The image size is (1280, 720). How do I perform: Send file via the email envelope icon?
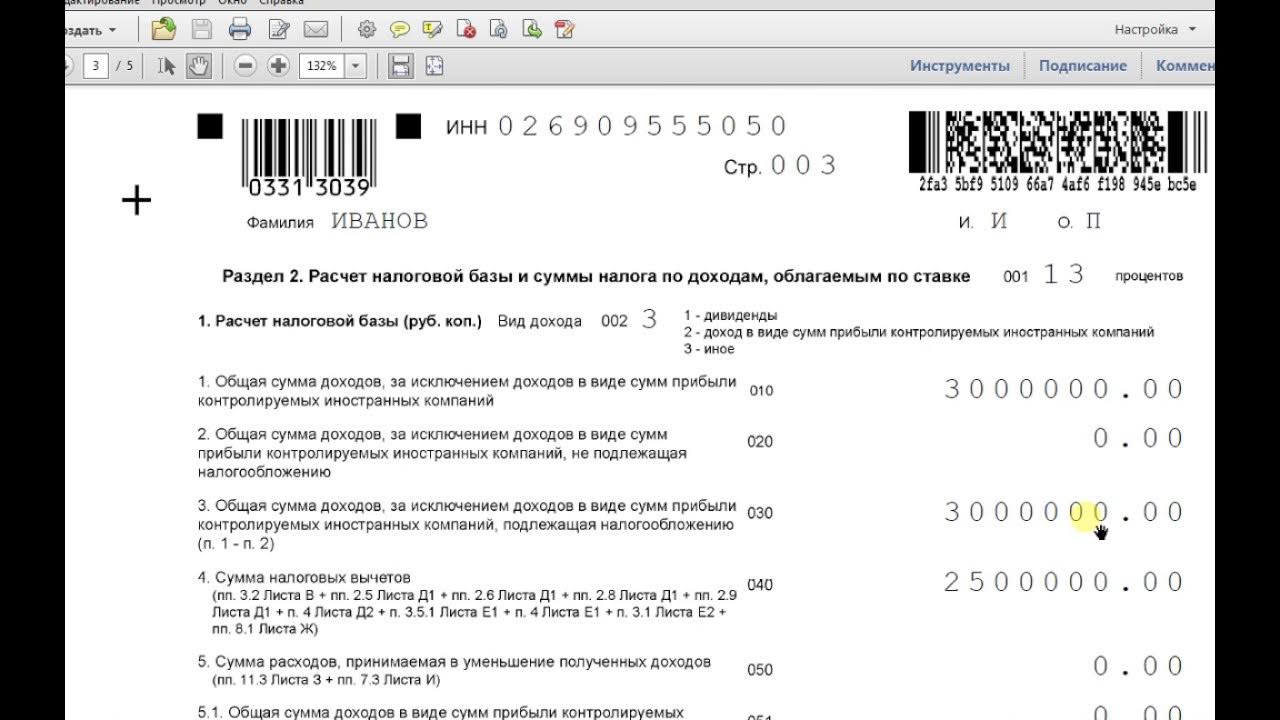316,29
